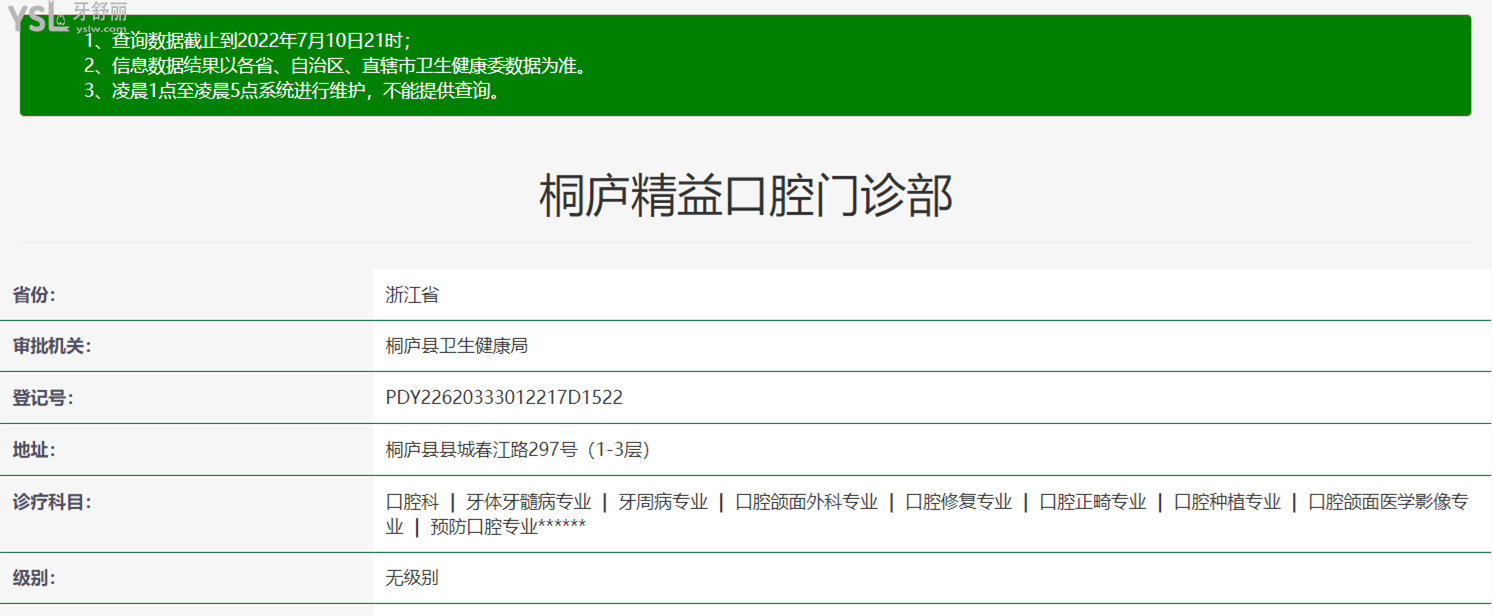Click the 口腔颌面外科专业 entry

[x=806, y=502]
